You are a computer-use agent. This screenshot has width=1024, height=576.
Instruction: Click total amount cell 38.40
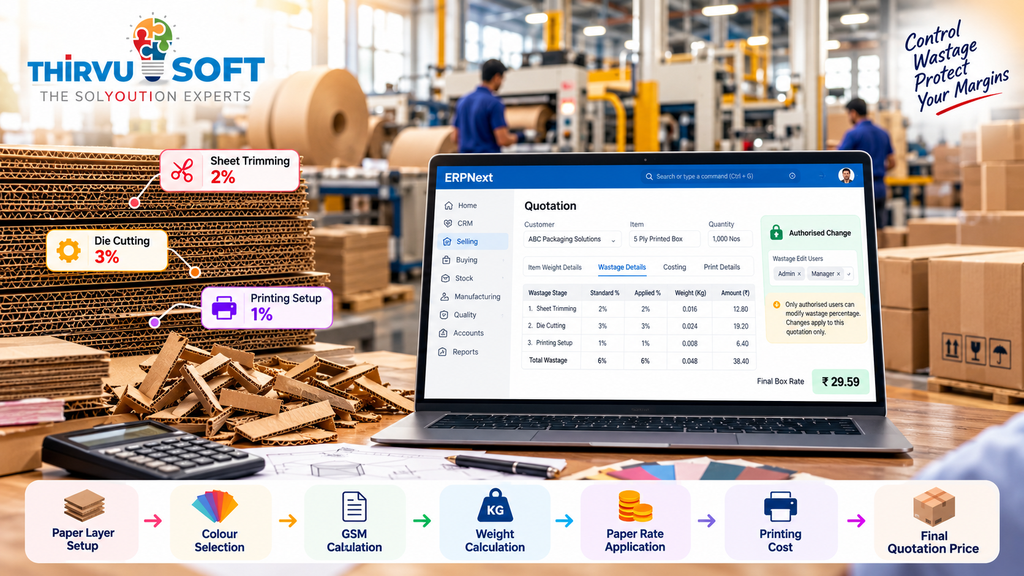(x=741, y=361)
